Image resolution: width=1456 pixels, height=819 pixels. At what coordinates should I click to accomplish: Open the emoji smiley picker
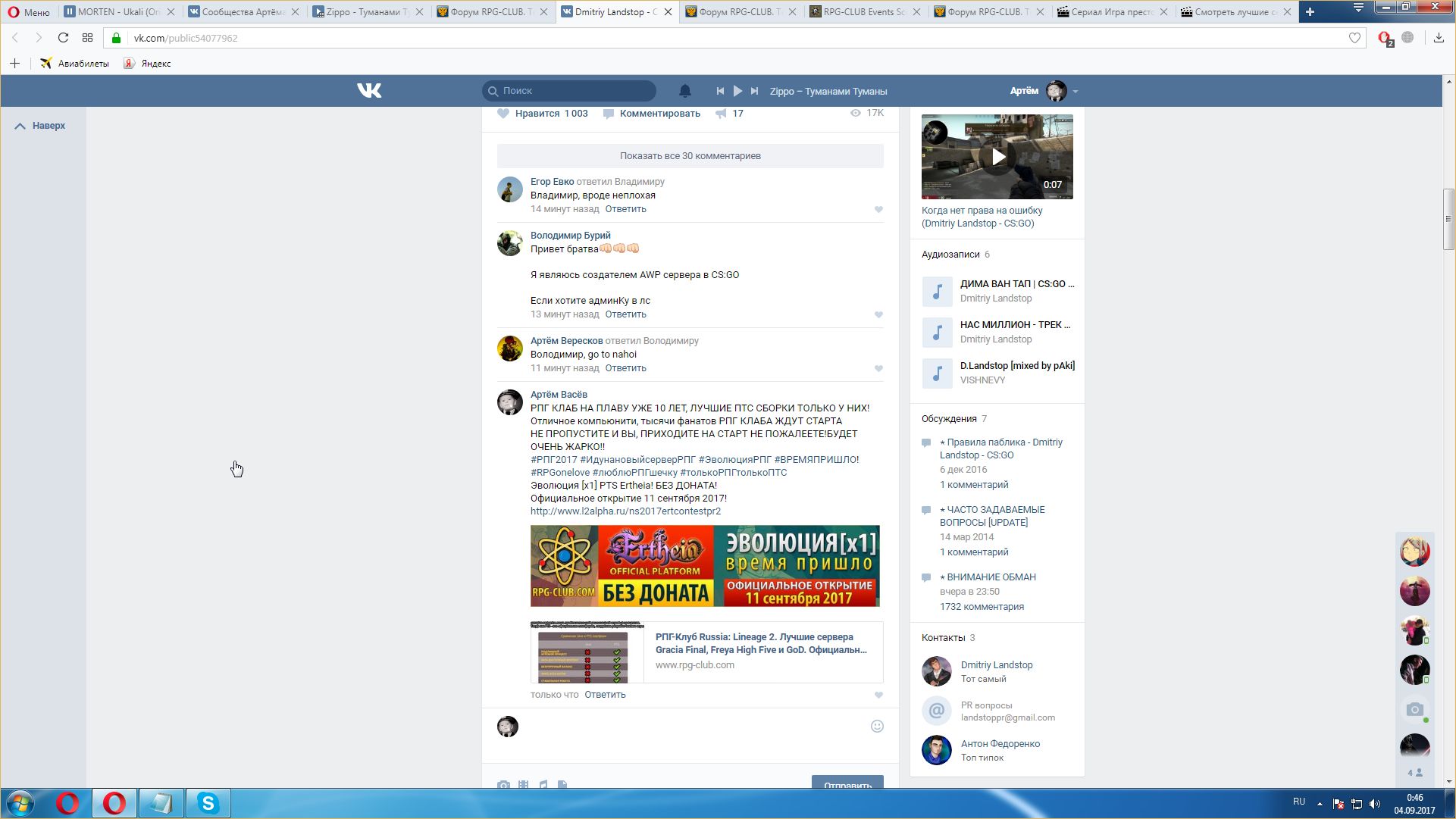877,727
